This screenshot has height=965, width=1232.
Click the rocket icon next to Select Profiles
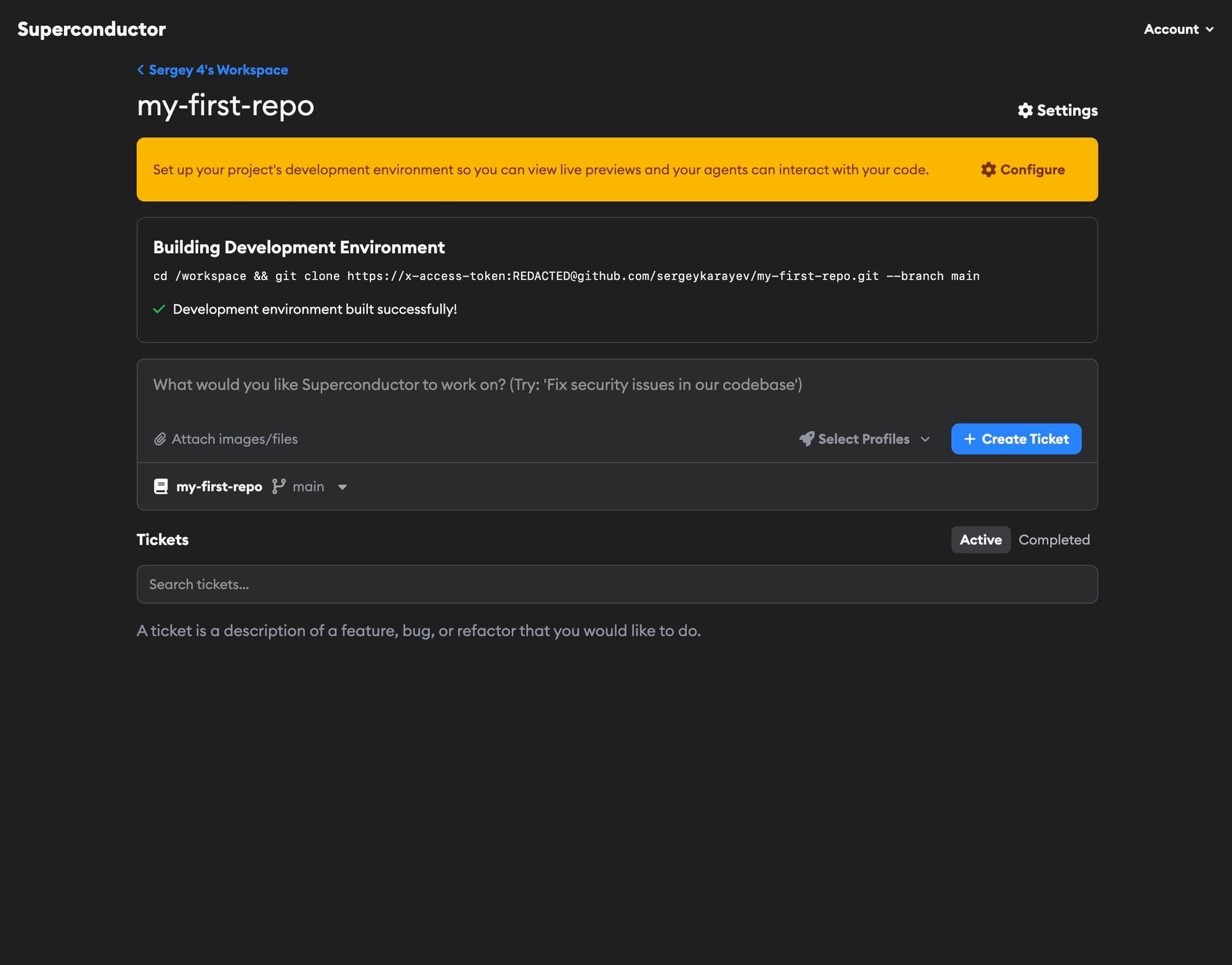click(806, 438)
